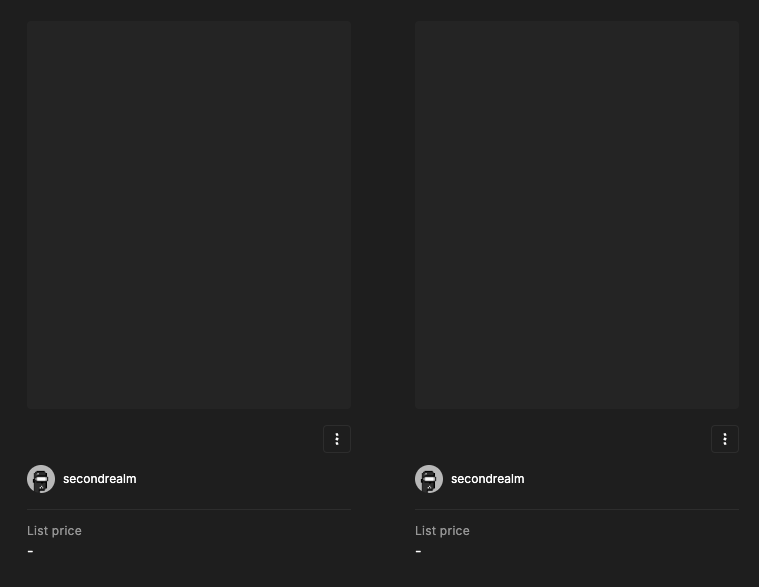This screenshot has width=759, height=587.
Task: Open secondrealm profile link on right card
Action: tap(487, 479)
